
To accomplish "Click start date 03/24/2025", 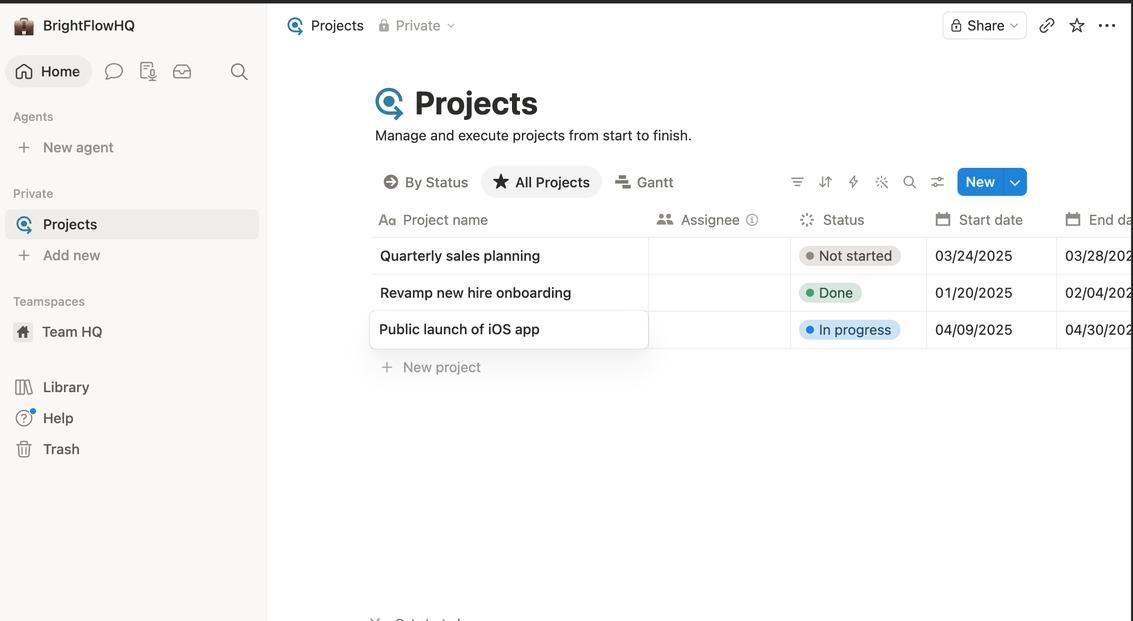I will (x=973, y=256).
